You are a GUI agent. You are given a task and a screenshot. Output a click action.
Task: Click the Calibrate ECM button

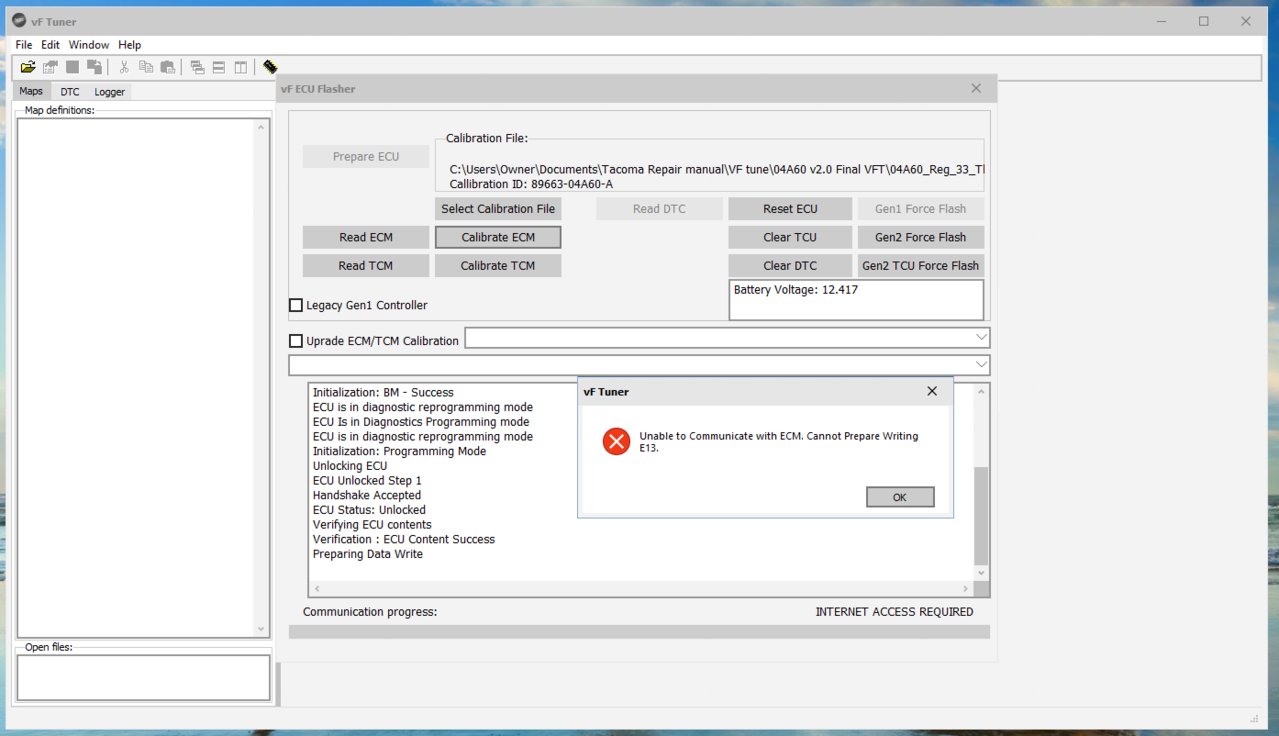(498, 237)
